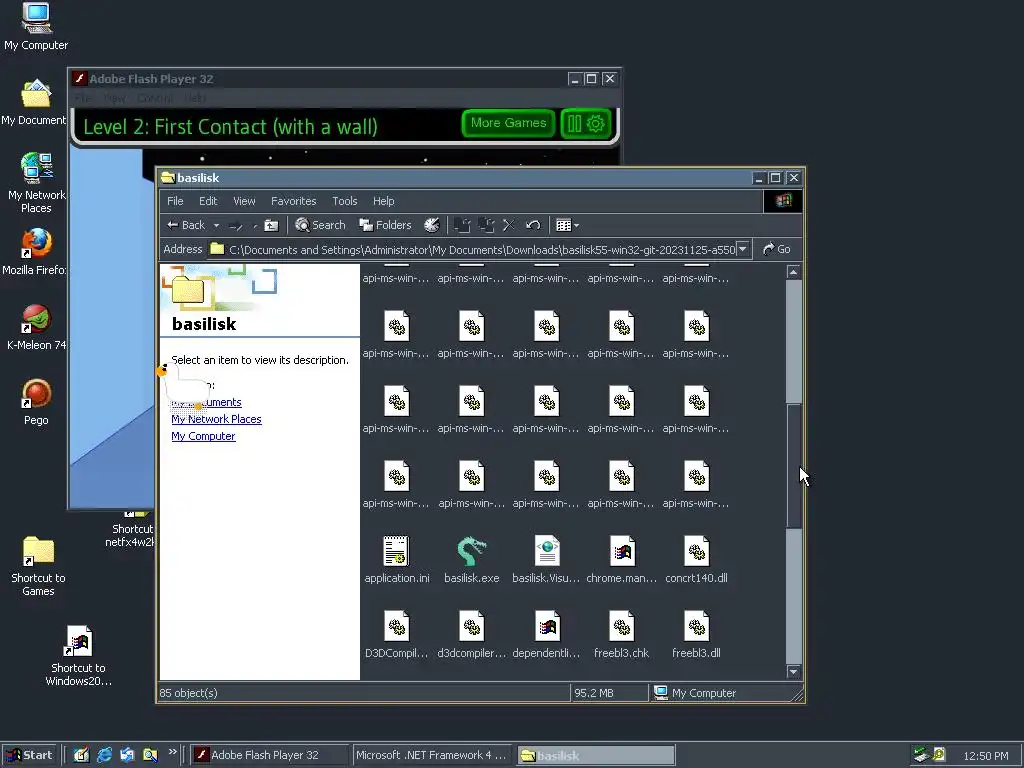Screen dimensions: 1024x768
Task: Click the 12:50 PM clock
Action: (x=985, y=756)
